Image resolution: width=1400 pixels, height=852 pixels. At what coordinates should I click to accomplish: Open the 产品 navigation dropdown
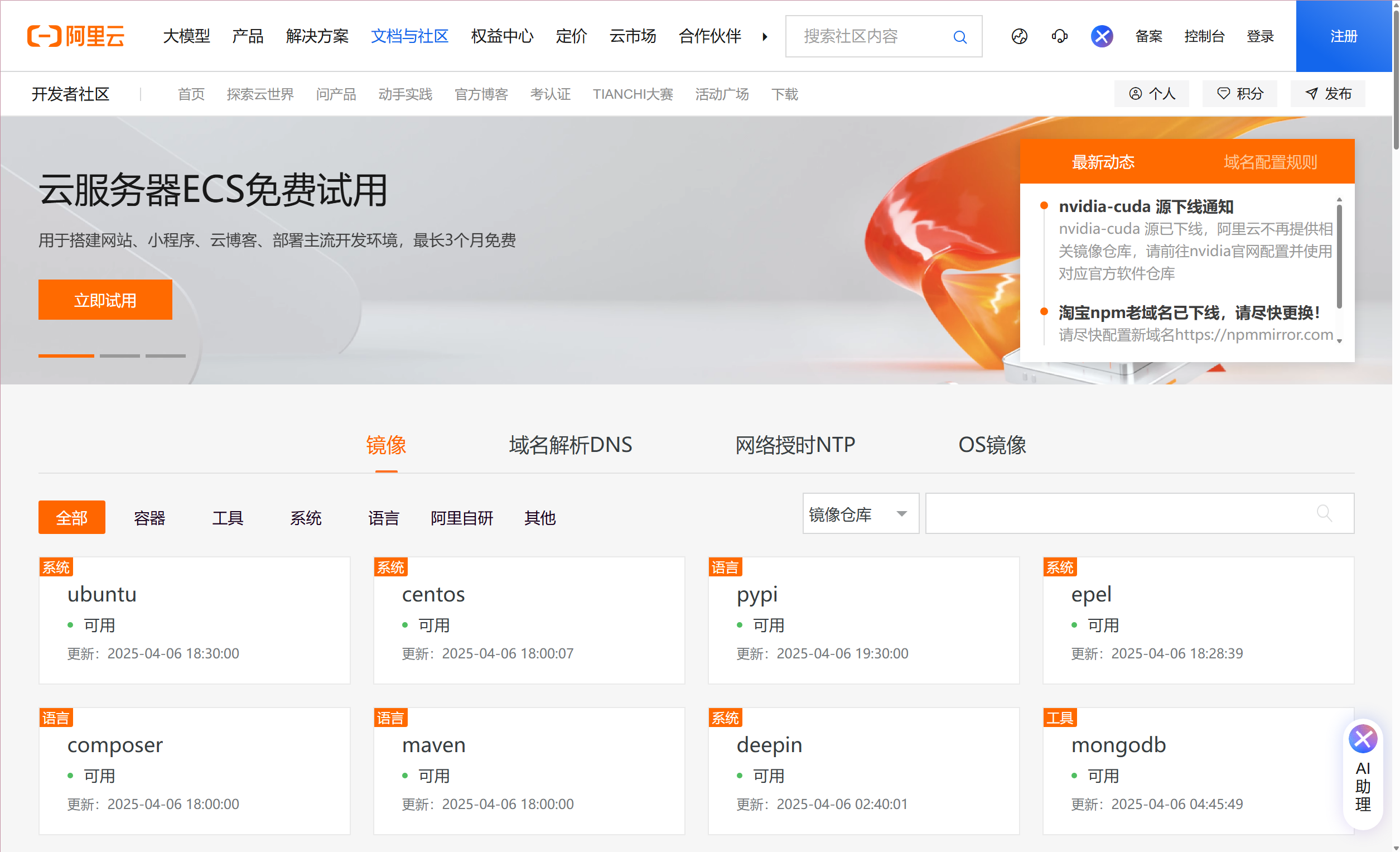click(x=247, y=36)
